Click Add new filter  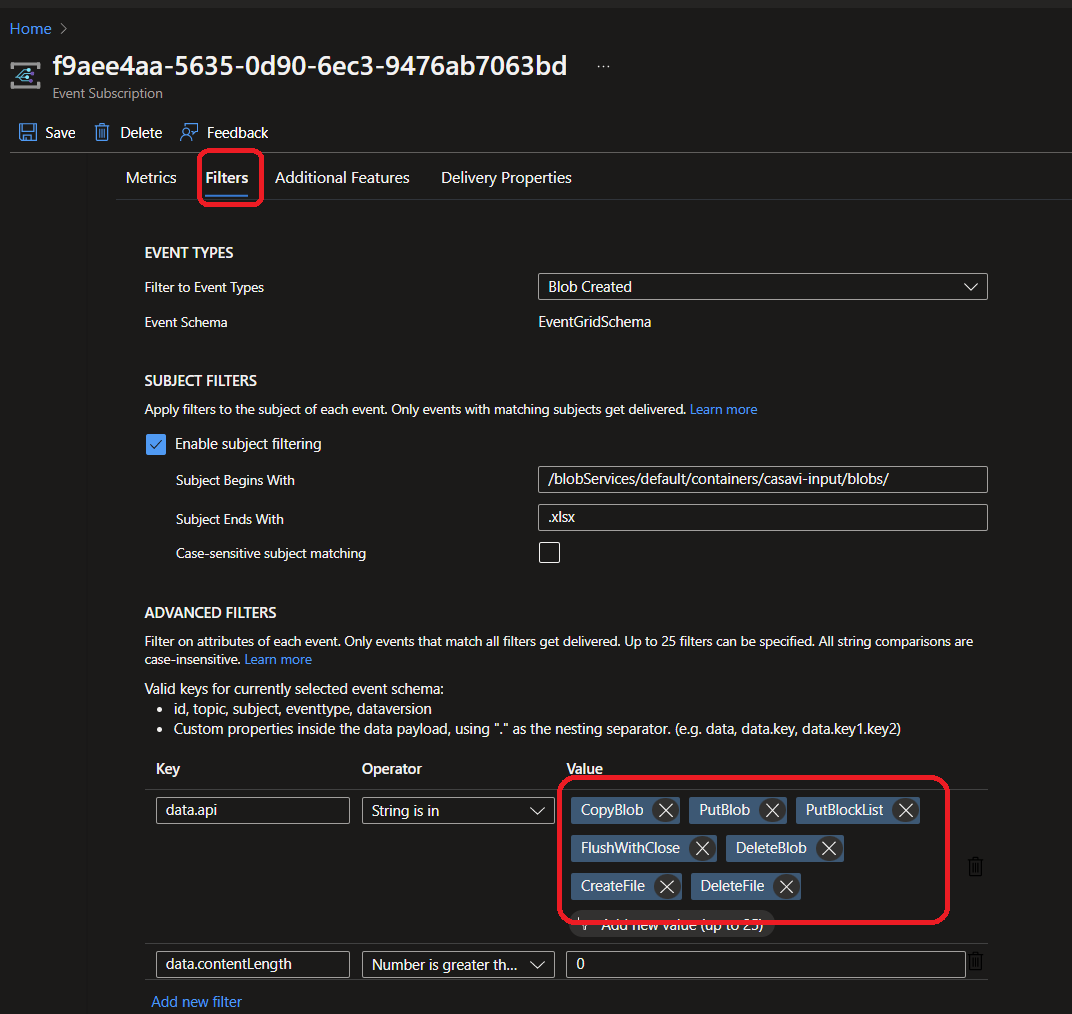point(196,1001)
